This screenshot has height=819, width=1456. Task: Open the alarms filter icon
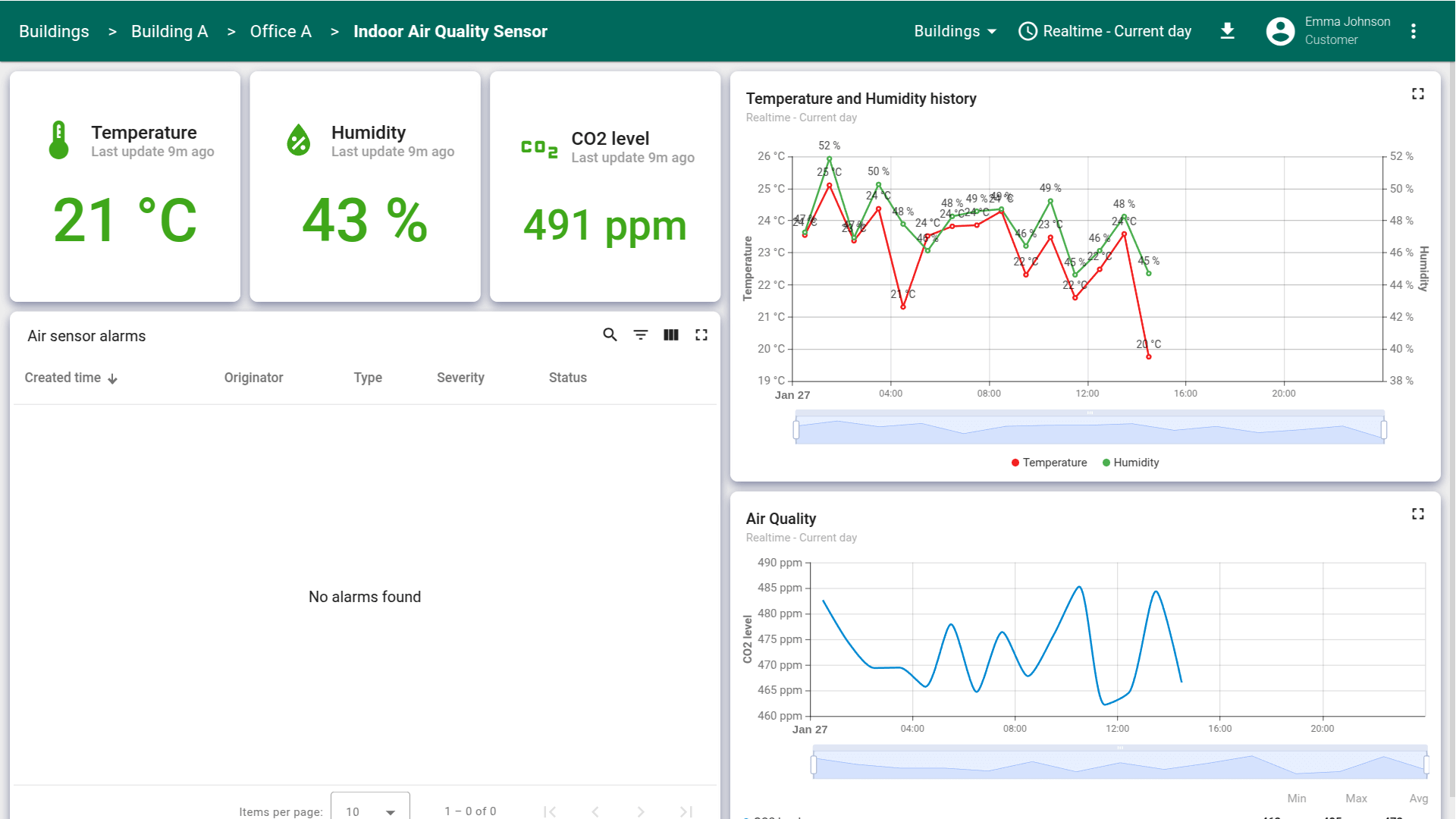[x=641, y=335]
